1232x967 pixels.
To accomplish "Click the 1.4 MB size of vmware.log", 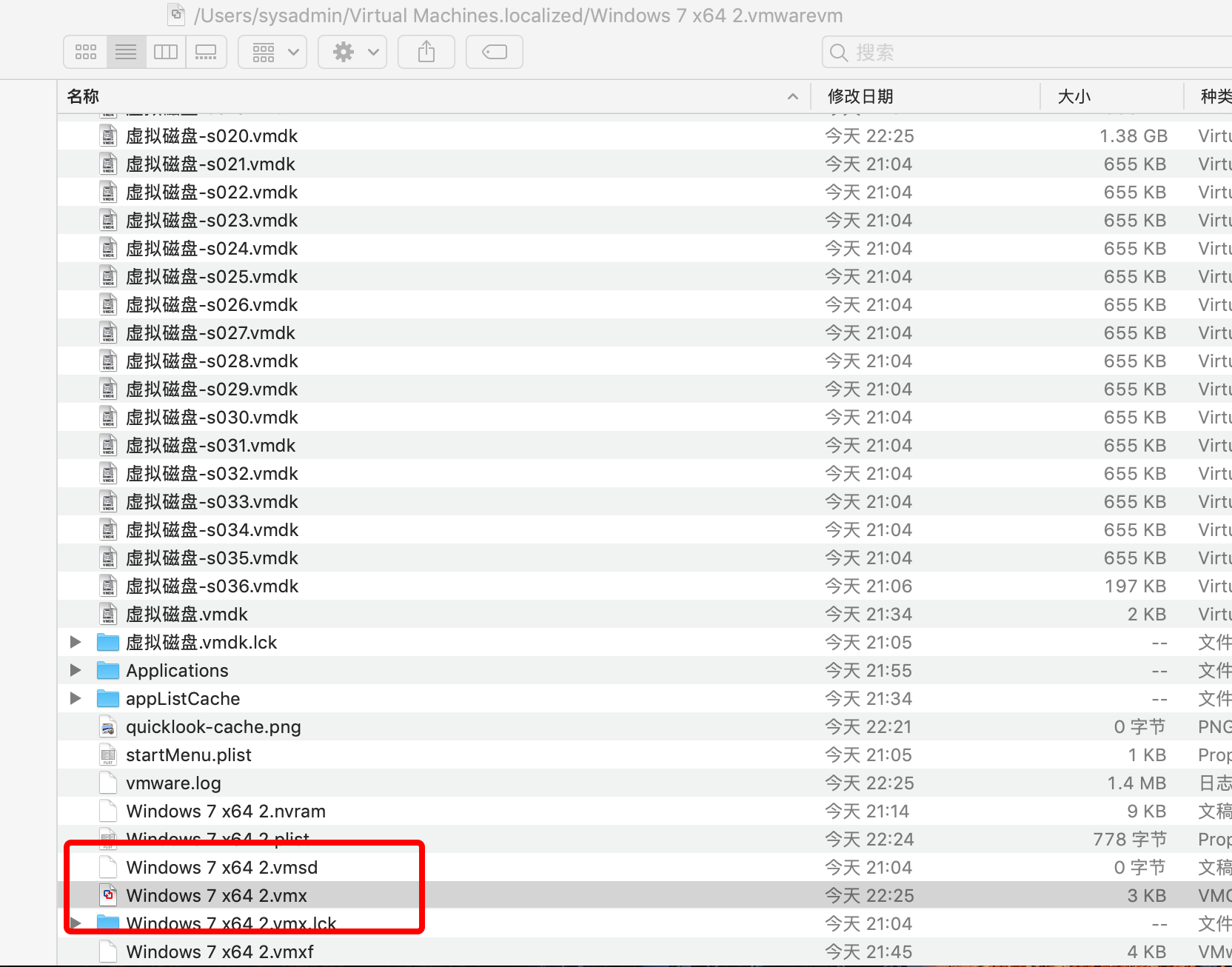I will click(x=1136, y=783).
